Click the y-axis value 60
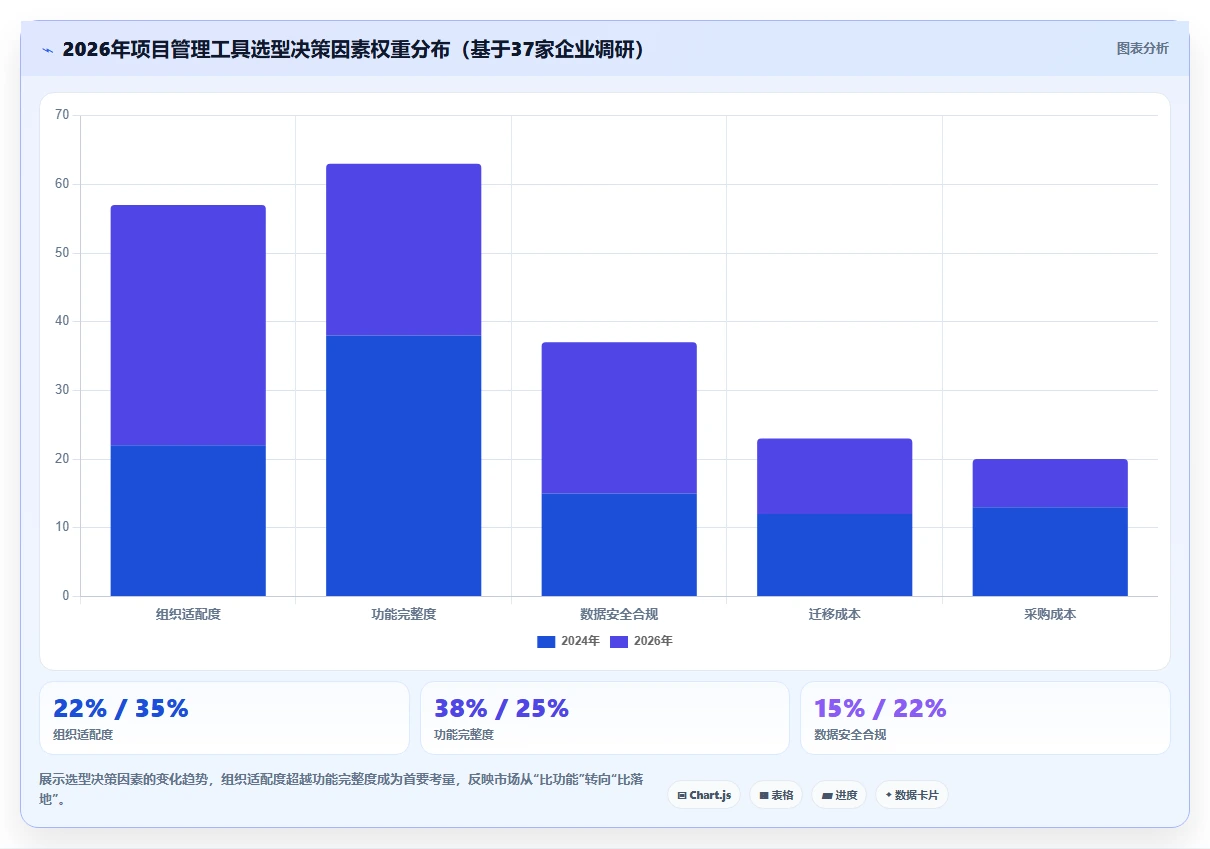 pos(63,184)
